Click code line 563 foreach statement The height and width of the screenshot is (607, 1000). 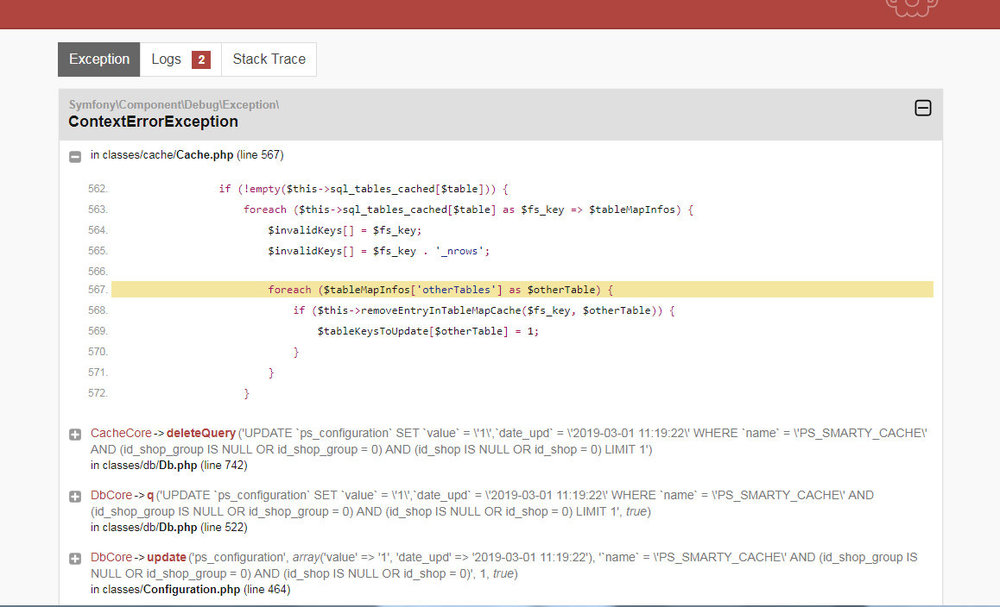(x=468, y=209)
